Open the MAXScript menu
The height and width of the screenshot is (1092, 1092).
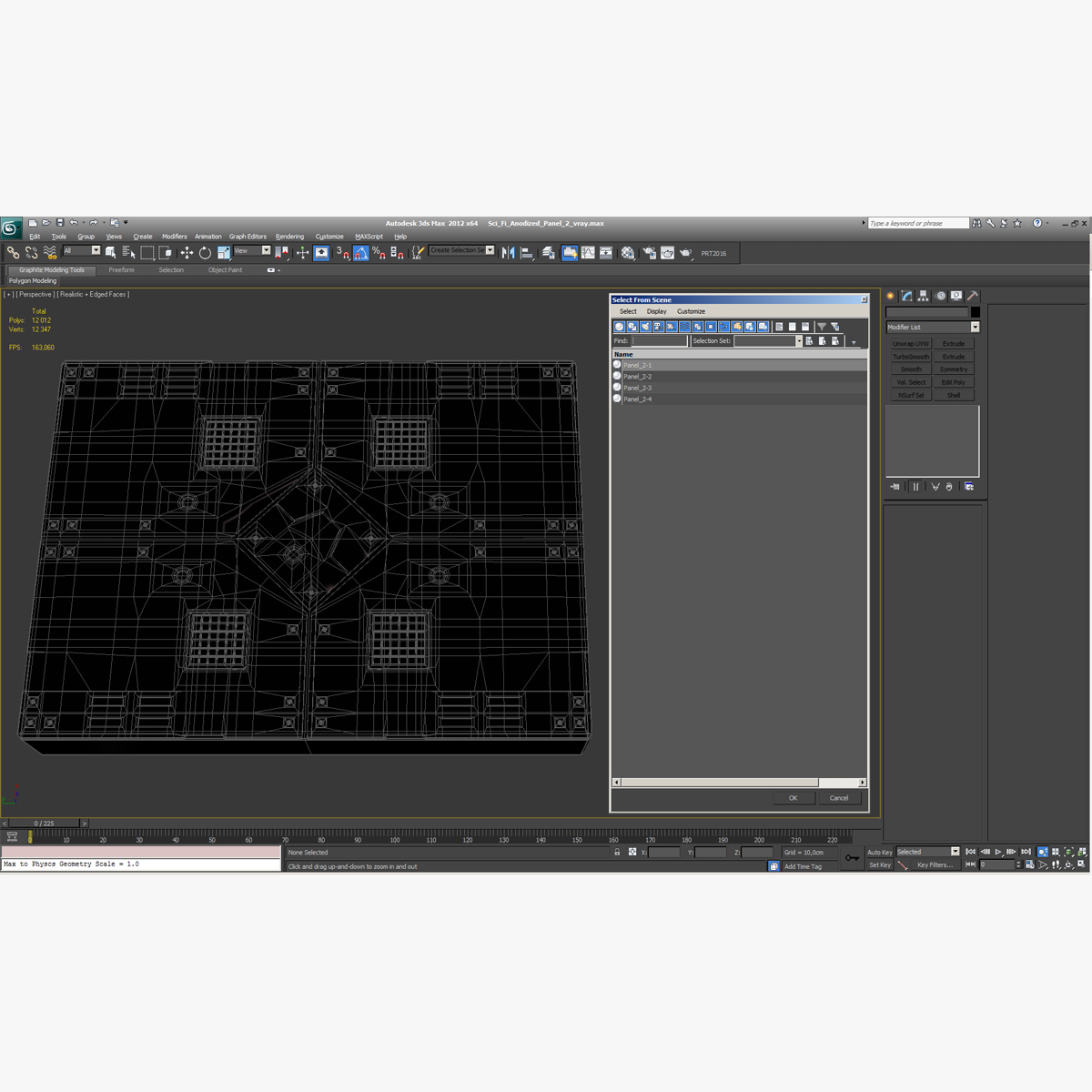click(x=369, y=237)
